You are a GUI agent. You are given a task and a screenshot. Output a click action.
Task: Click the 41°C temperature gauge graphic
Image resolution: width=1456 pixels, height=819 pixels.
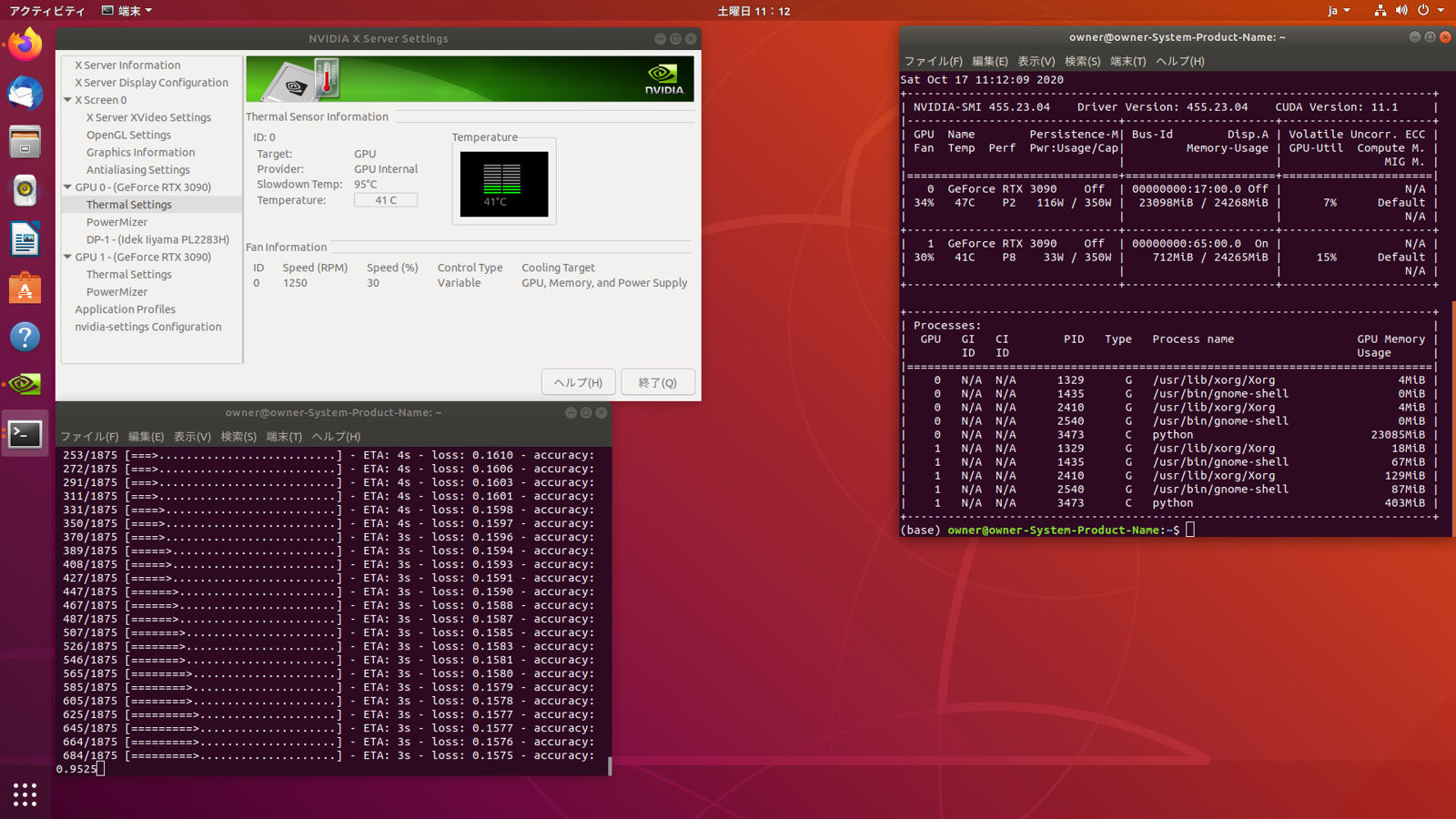pyautogui.click(x=504, y=184)
